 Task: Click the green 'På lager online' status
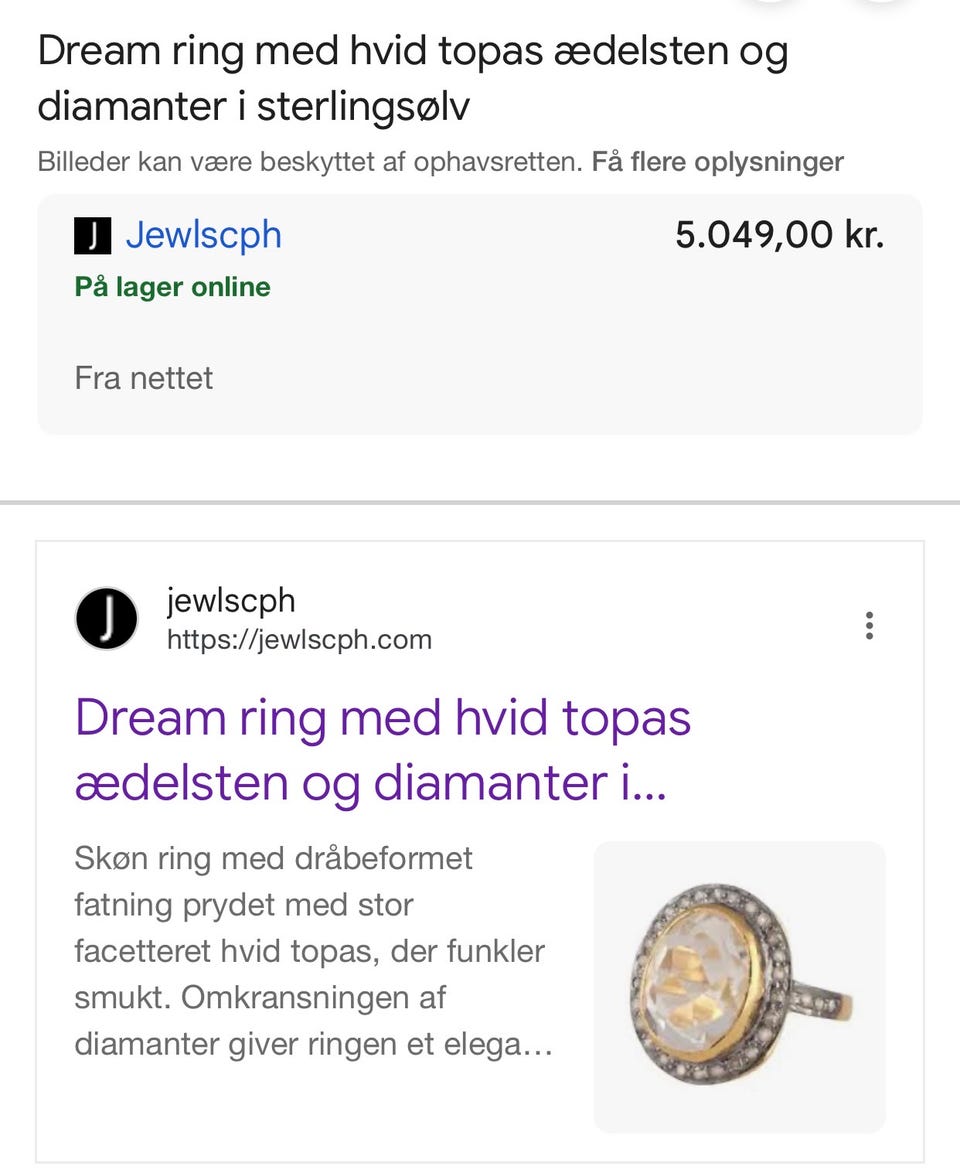[x=172, y=287]
